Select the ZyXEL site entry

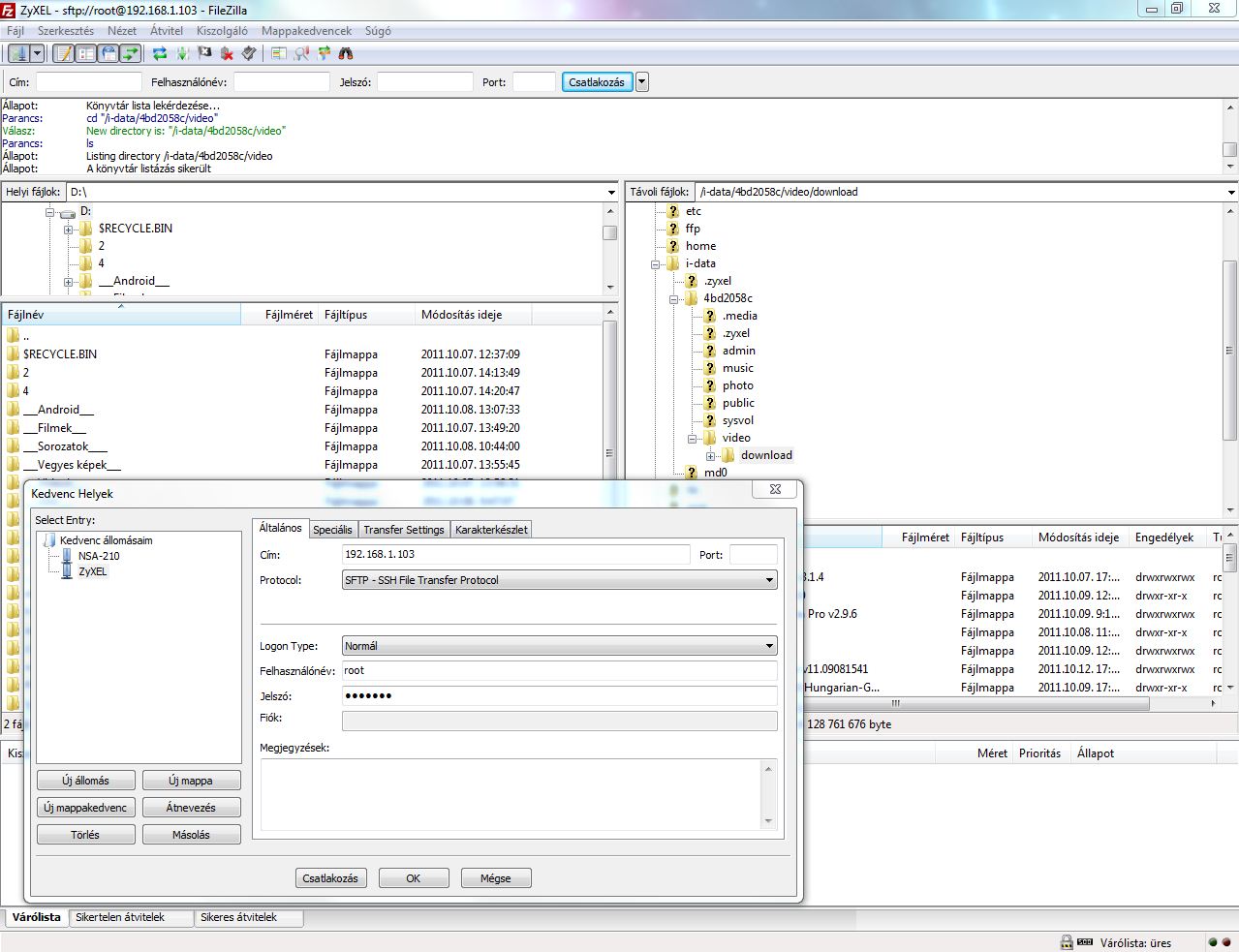pos(92,571)
